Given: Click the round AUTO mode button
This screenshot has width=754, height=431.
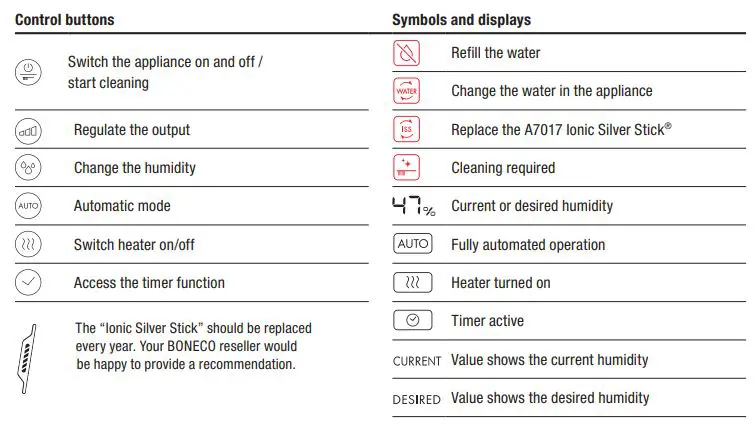Looking at the screenshot, I should [x=28, y=207].
